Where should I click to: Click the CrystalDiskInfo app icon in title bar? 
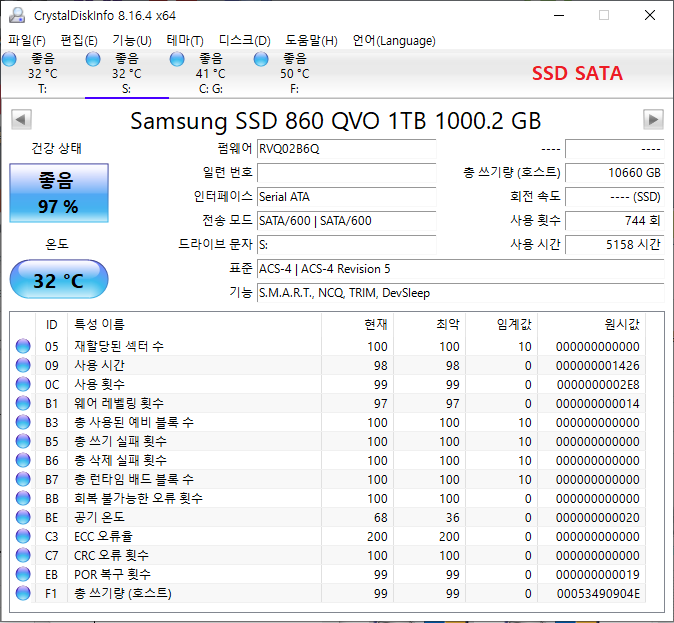(17, 15)
